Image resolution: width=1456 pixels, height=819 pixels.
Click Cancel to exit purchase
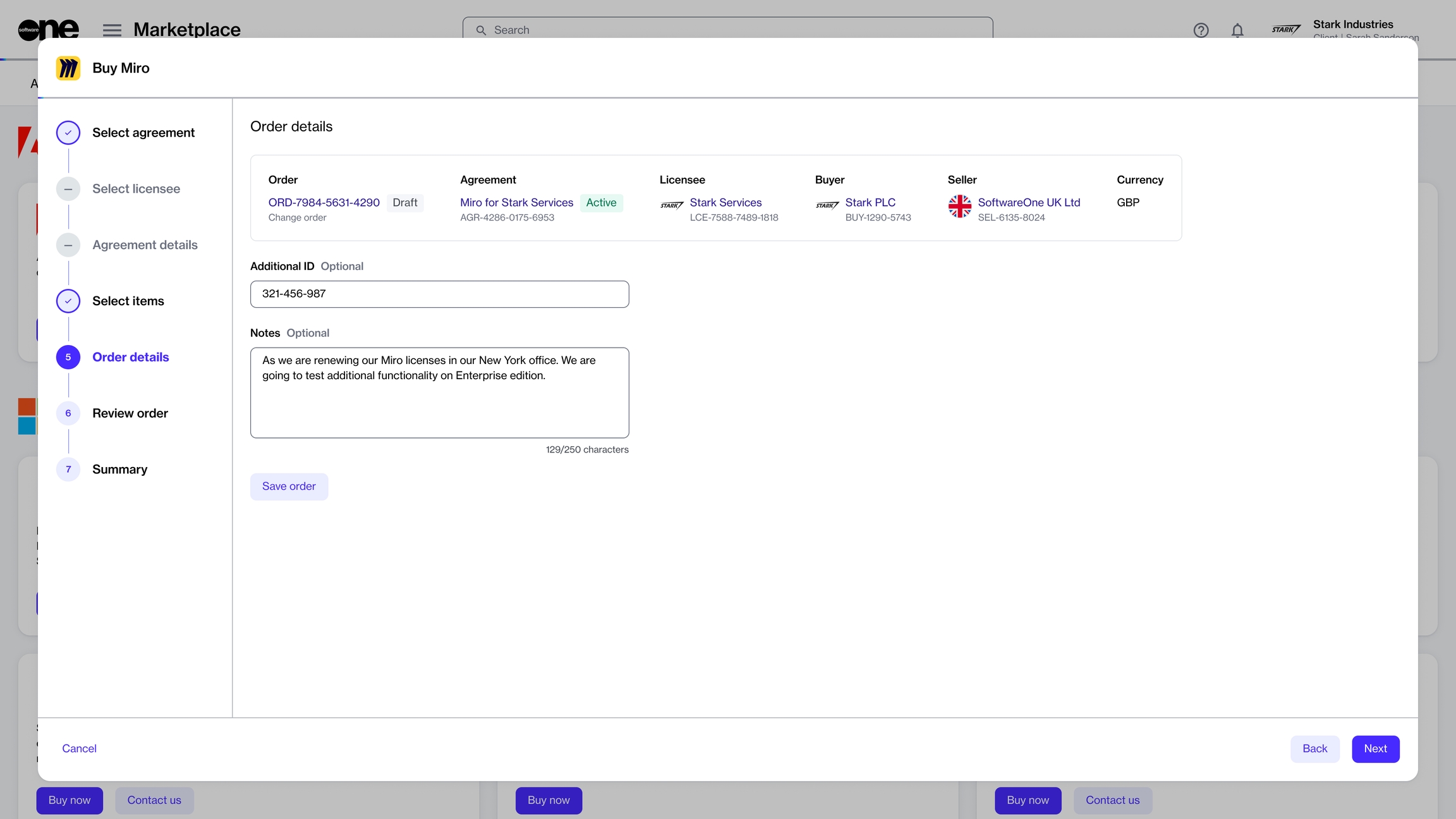[x=79, y=749]
